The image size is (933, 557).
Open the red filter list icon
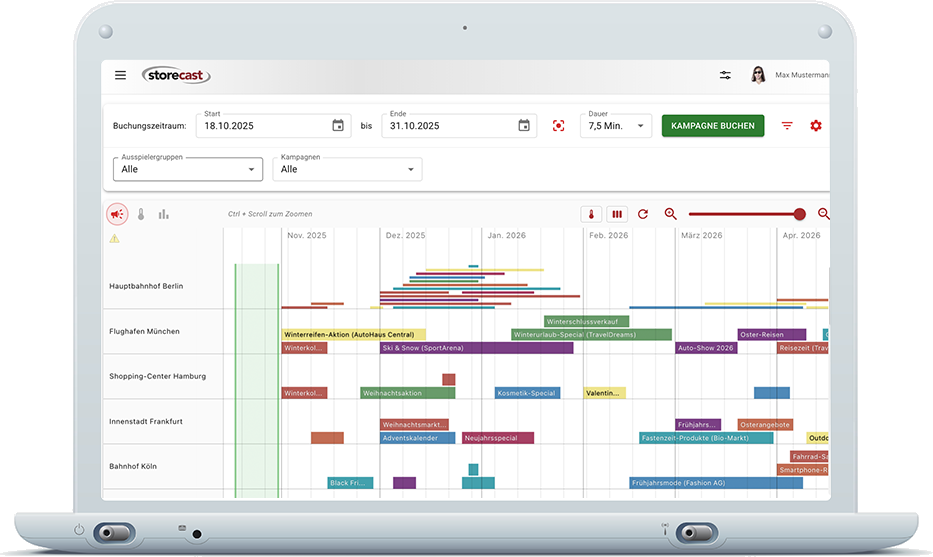(x=787, y=126)
